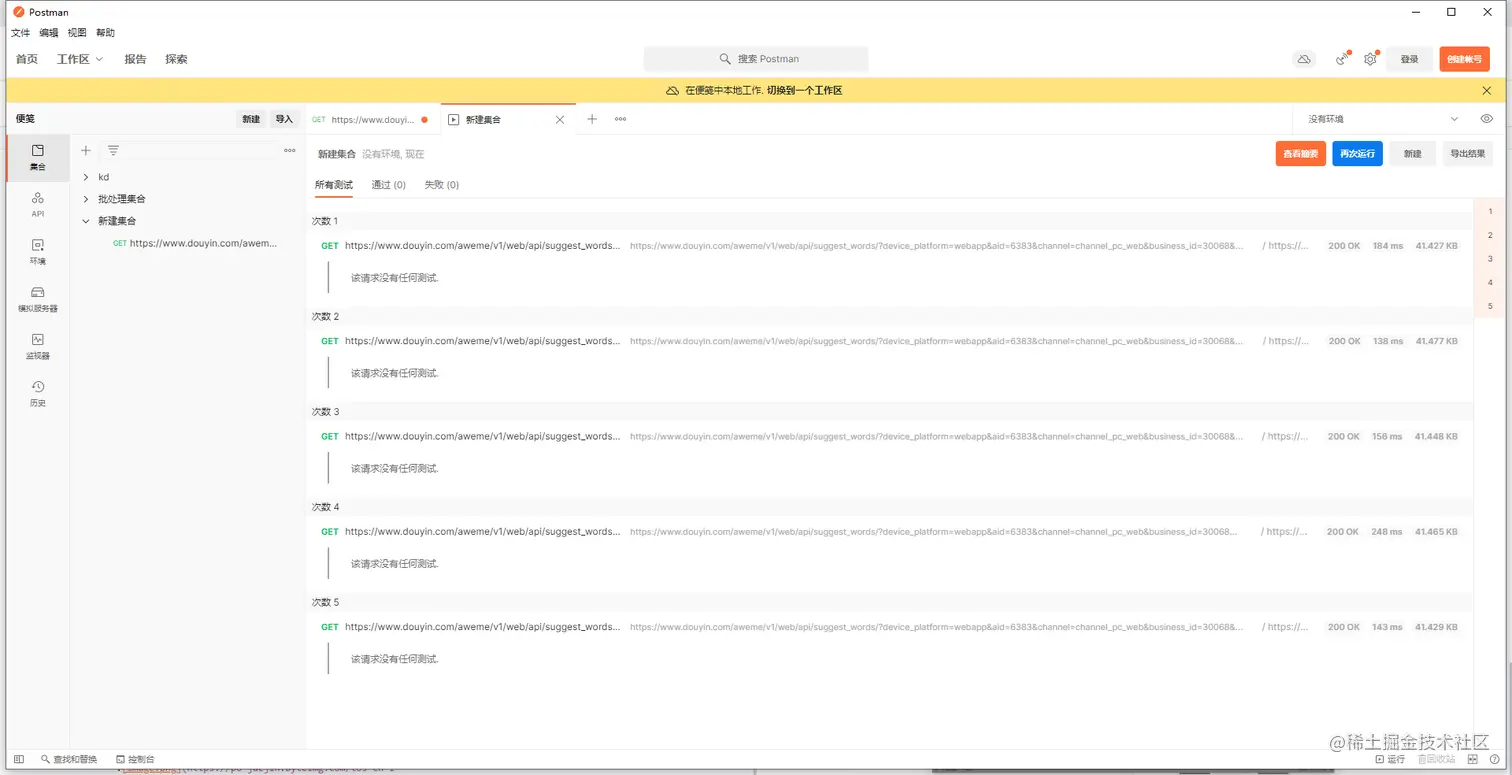Jump to iteration 1 in the side index

point(1490,211)
